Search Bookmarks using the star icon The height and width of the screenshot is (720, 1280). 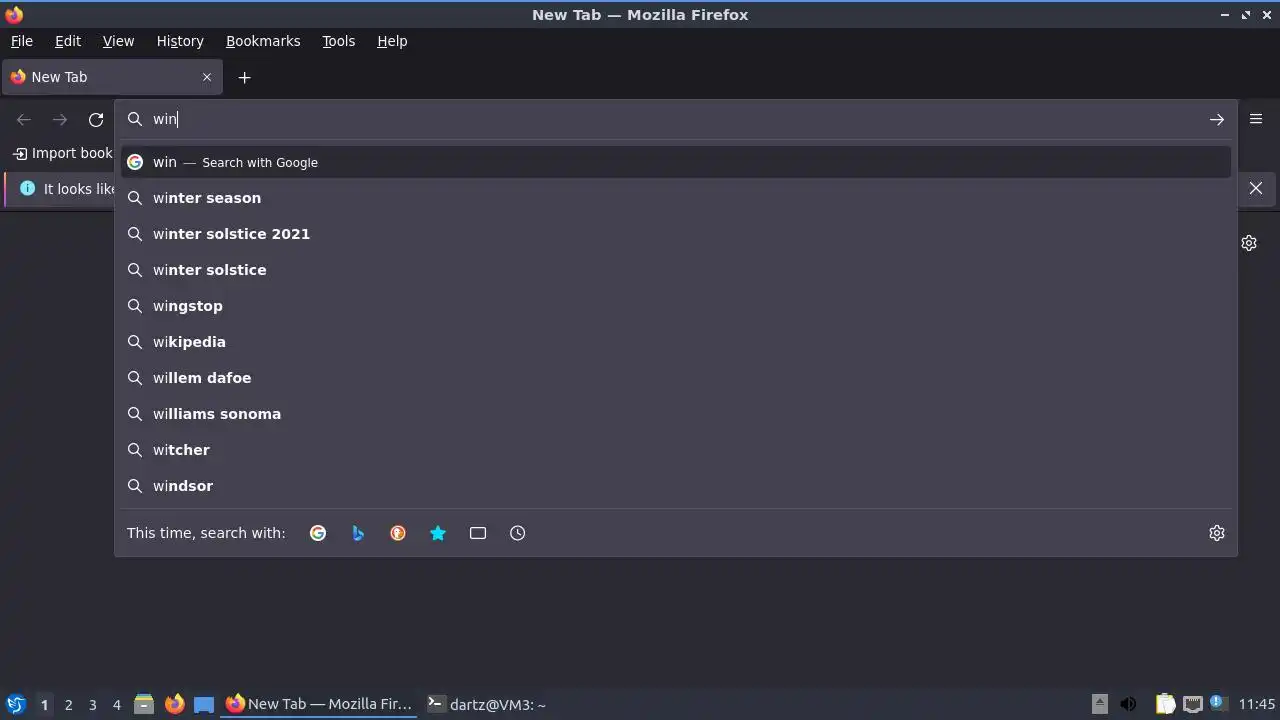pos(438,533)
